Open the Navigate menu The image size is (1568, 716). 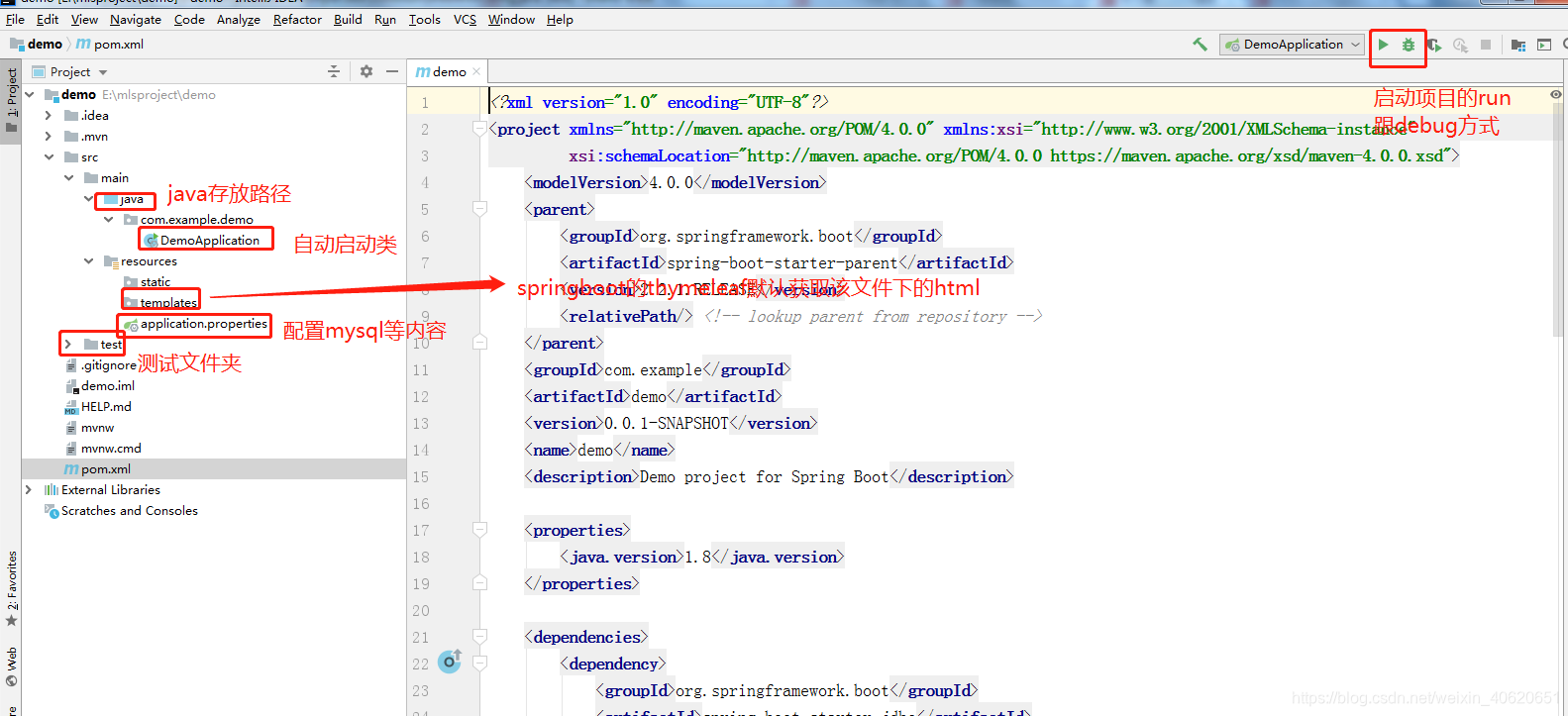click(x=136, y=19)
